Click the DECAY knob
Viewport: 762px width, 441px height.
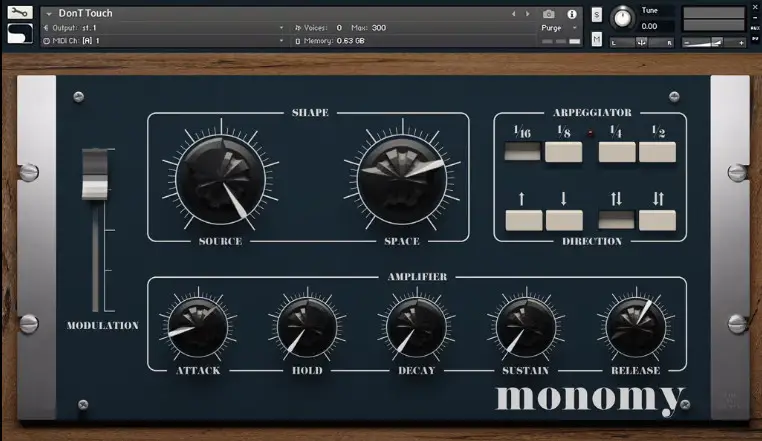point(416,327)
